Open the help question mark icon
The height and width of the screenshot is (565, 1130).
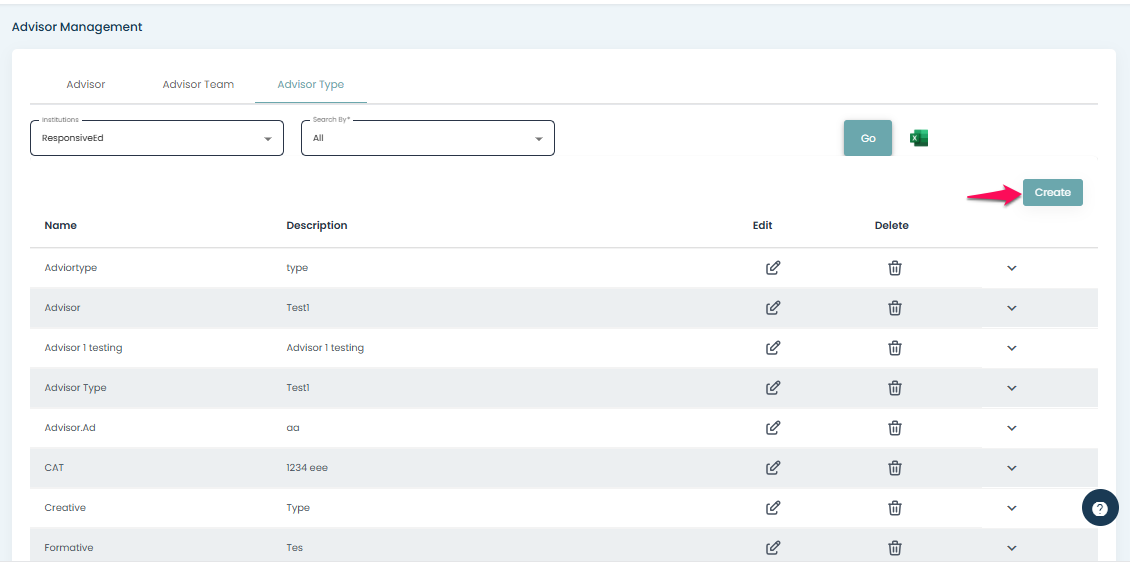pyautogui.click(x=1100, y=508)
